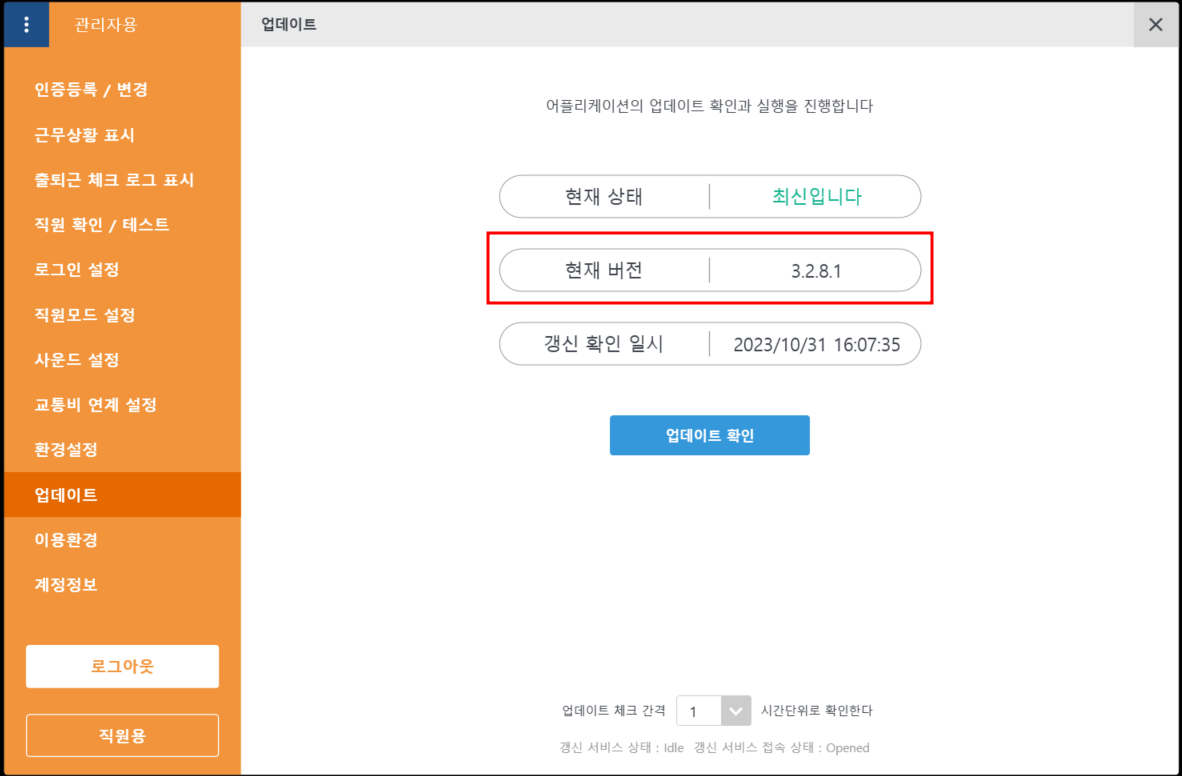Select 근무상황 표시 in sidebar
The height and width of the screenshot is (776, 1182).
click(84, 135)
